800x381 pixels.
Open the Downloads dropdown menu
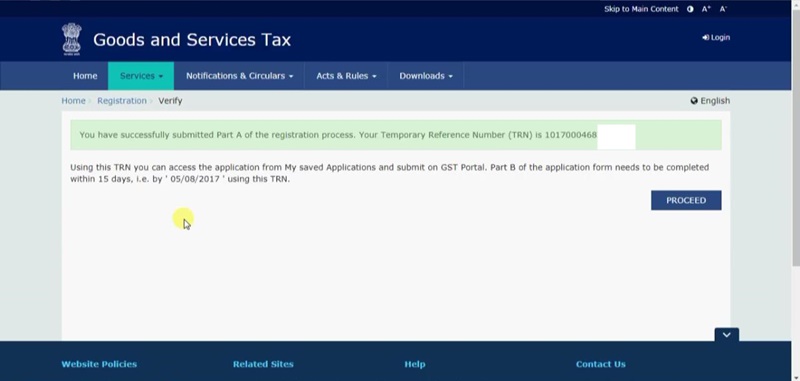(x=426, y=76)
